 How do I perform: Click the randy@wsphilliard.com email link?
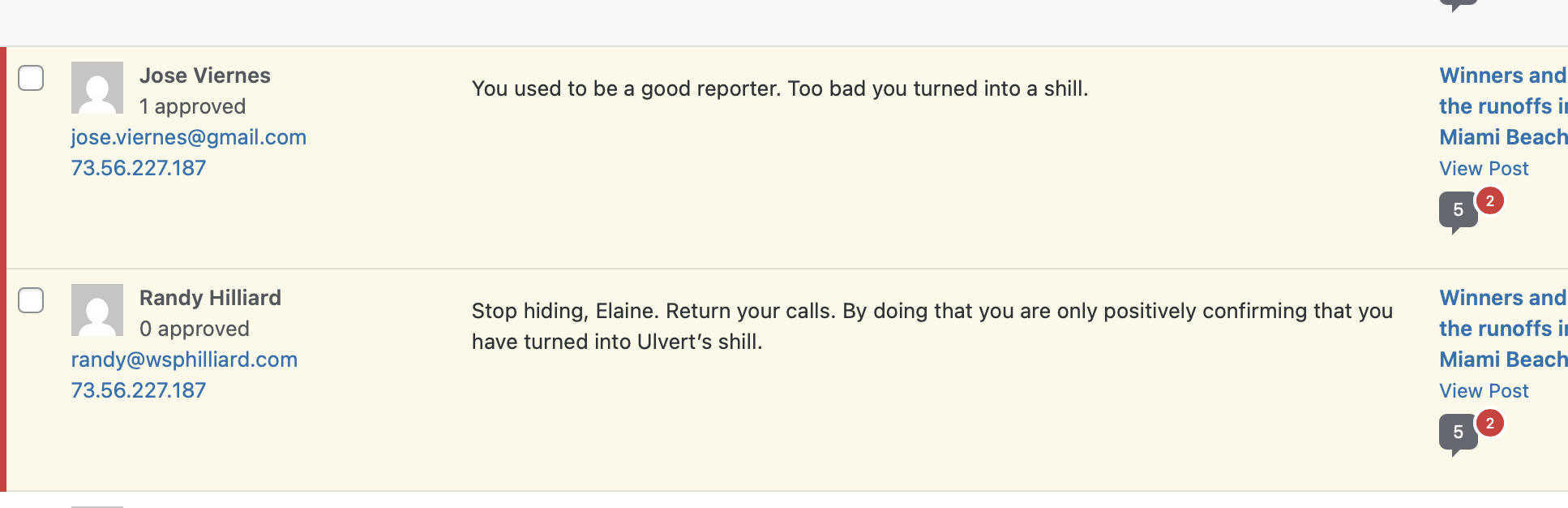pyautogui.click(x=184, y=359)
